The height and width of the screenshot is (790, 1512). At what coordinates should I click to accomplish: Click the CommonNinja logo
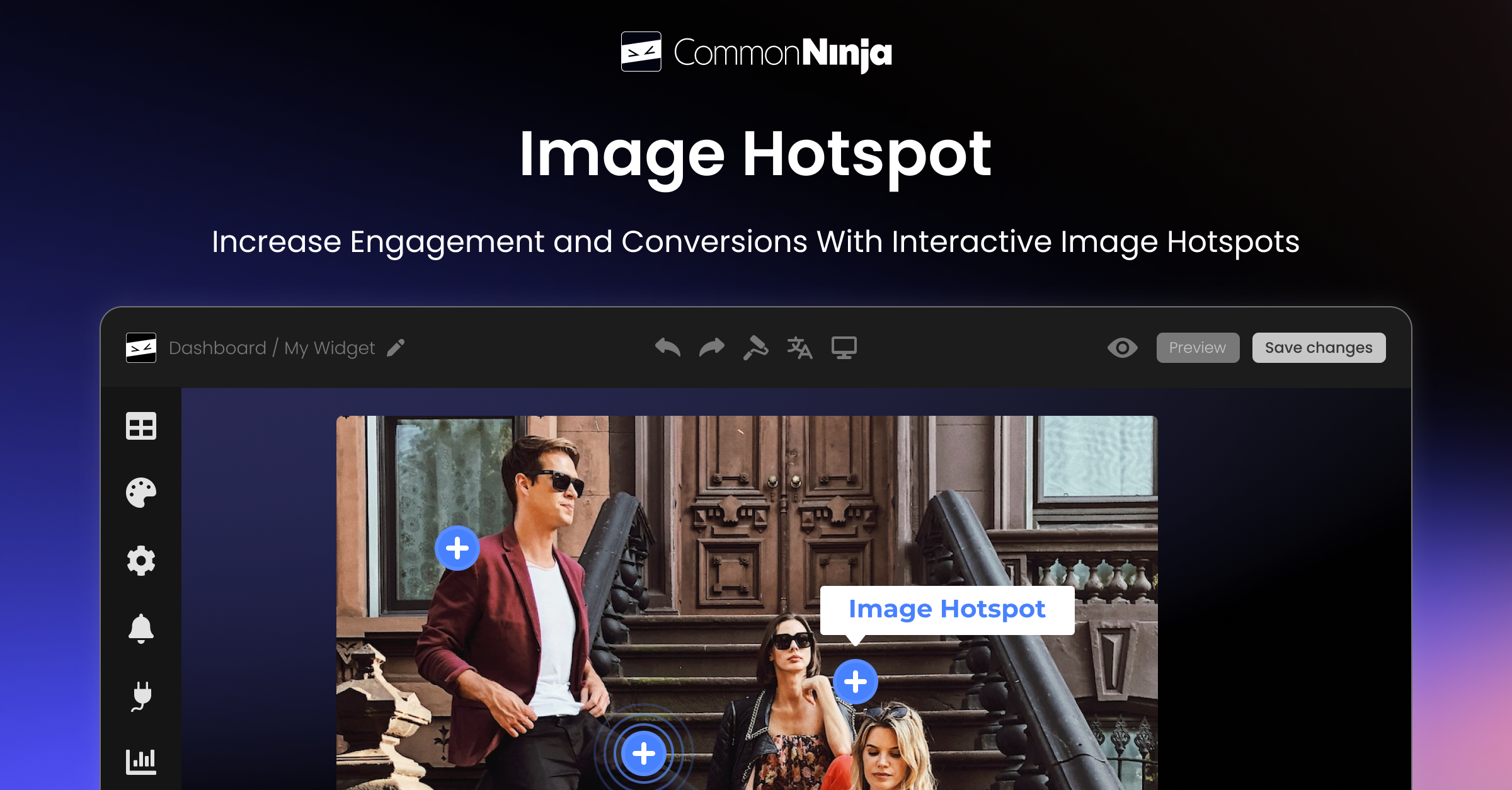point(755,53)
